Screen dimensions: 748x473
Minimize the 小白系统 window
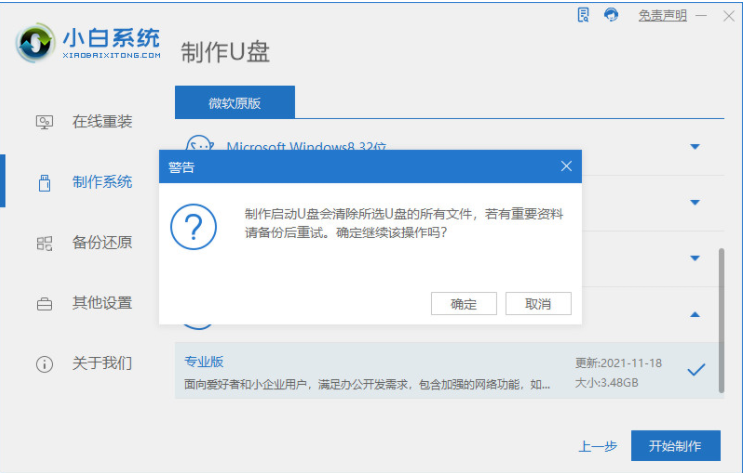click(x=701, y=16)
